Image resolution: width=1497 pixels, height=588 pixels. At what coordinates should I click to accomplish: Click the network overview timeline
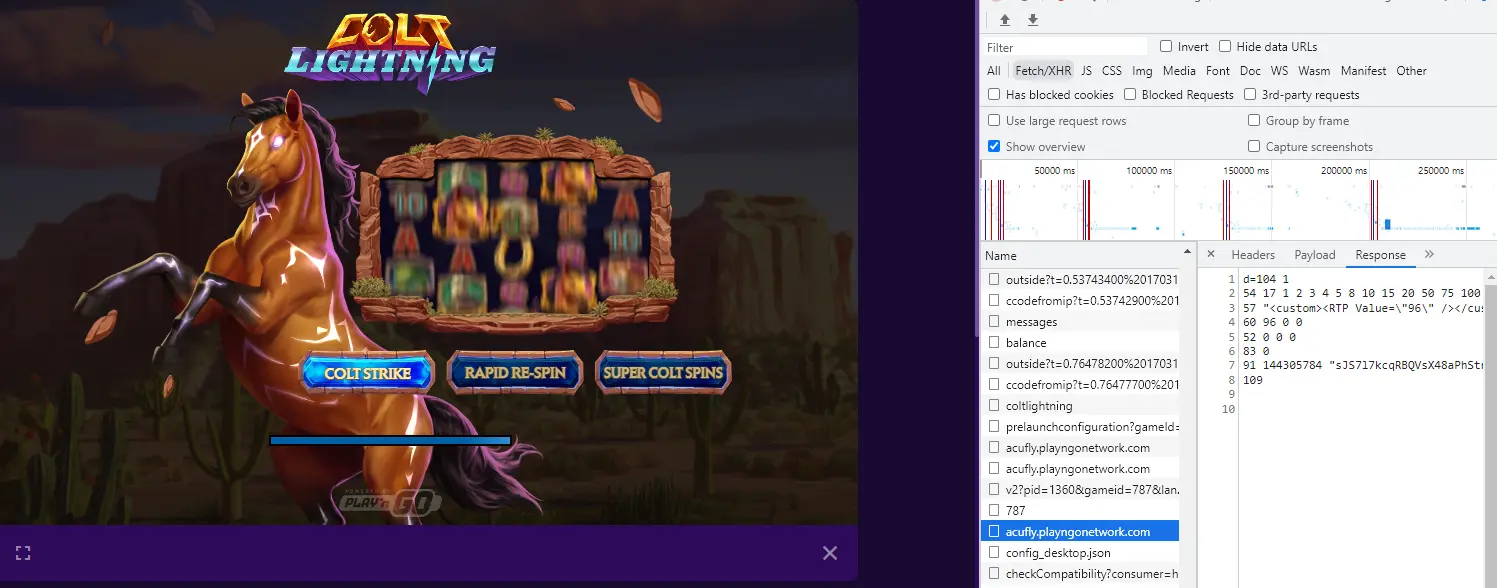pos(1238,201)
